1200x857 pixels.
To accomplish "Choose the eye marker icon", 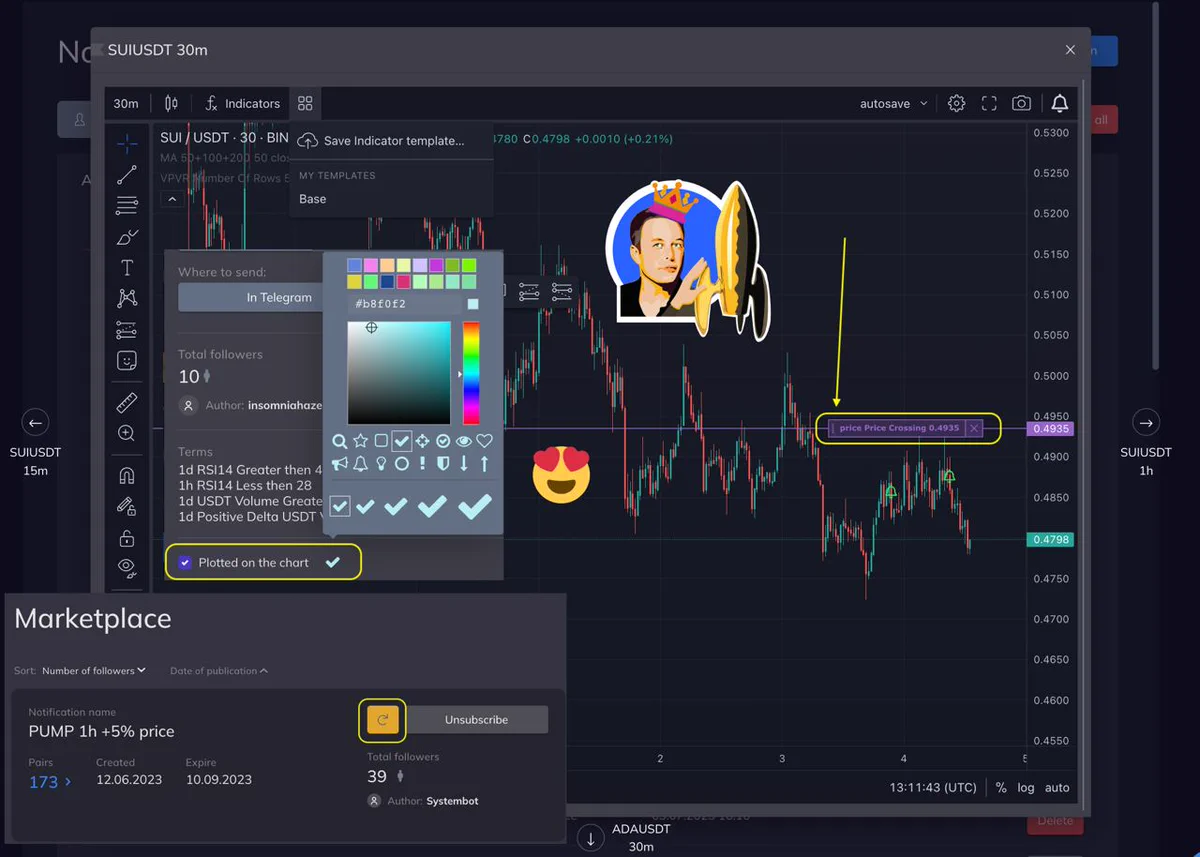I will coord(464,441).
